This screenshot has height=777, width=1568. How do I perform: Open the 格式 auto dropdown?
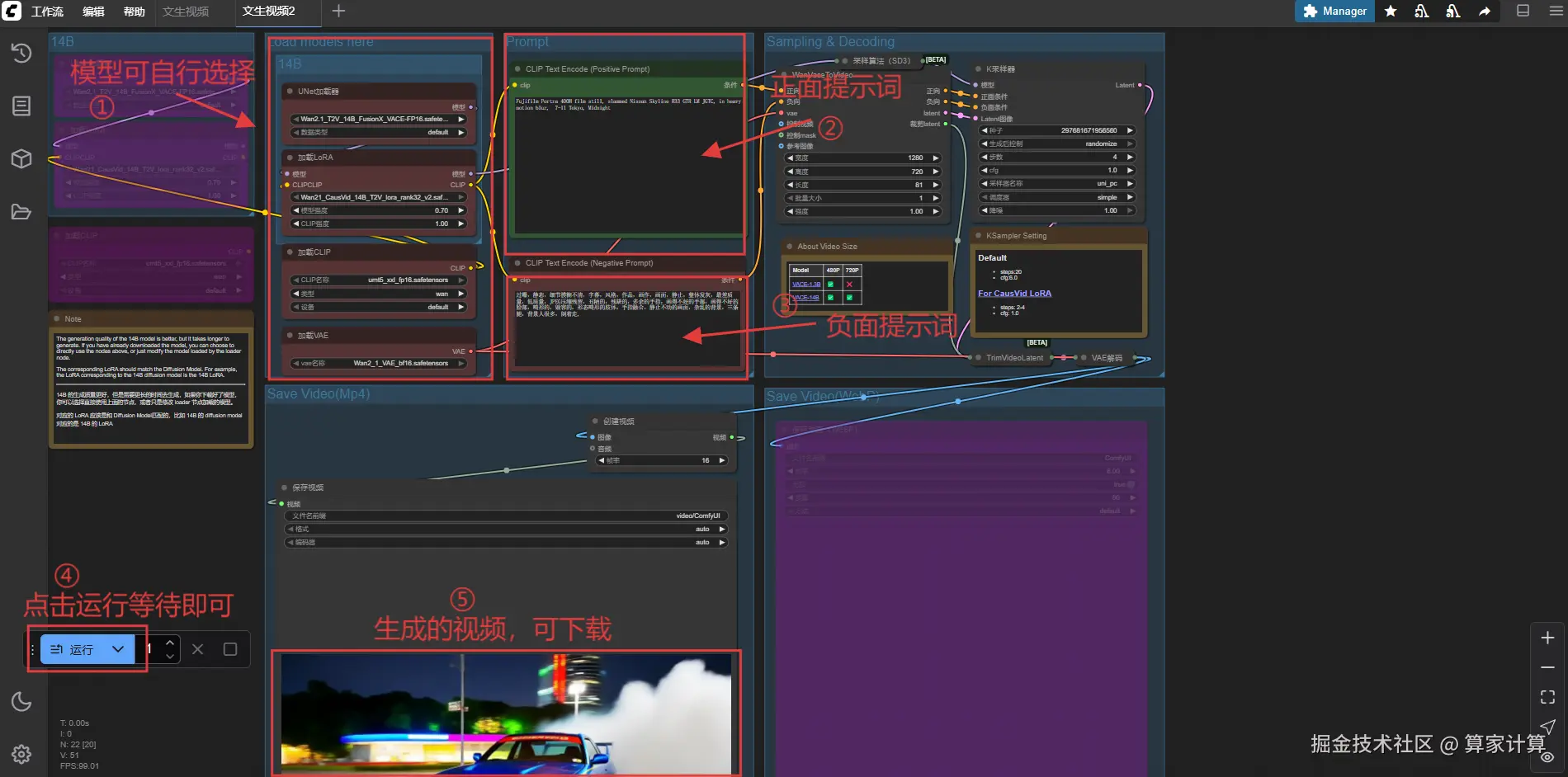pyautogui.click(x=506, y=529)
